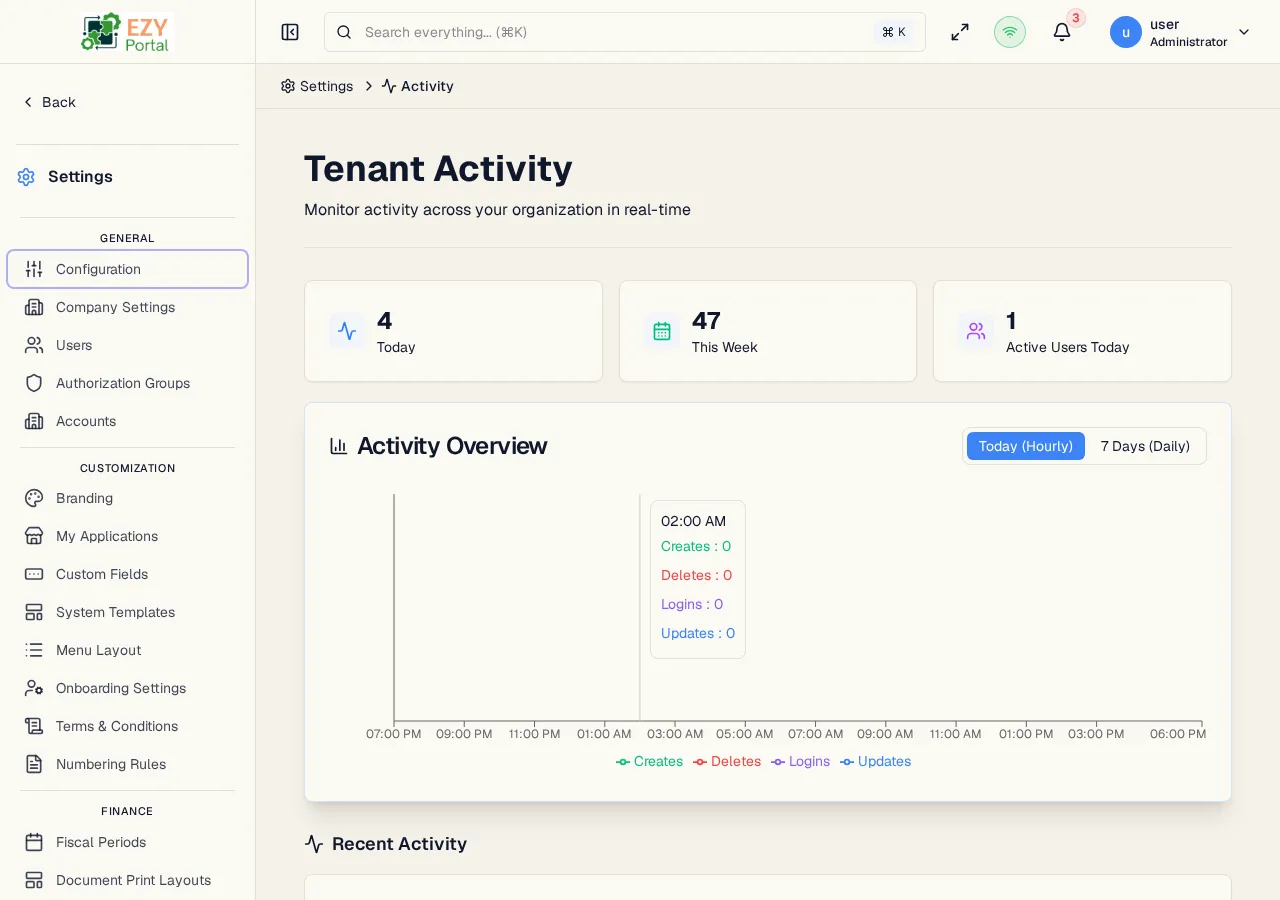Click the Custom Fields icon
1280x900 pixels.
(34, 574)
